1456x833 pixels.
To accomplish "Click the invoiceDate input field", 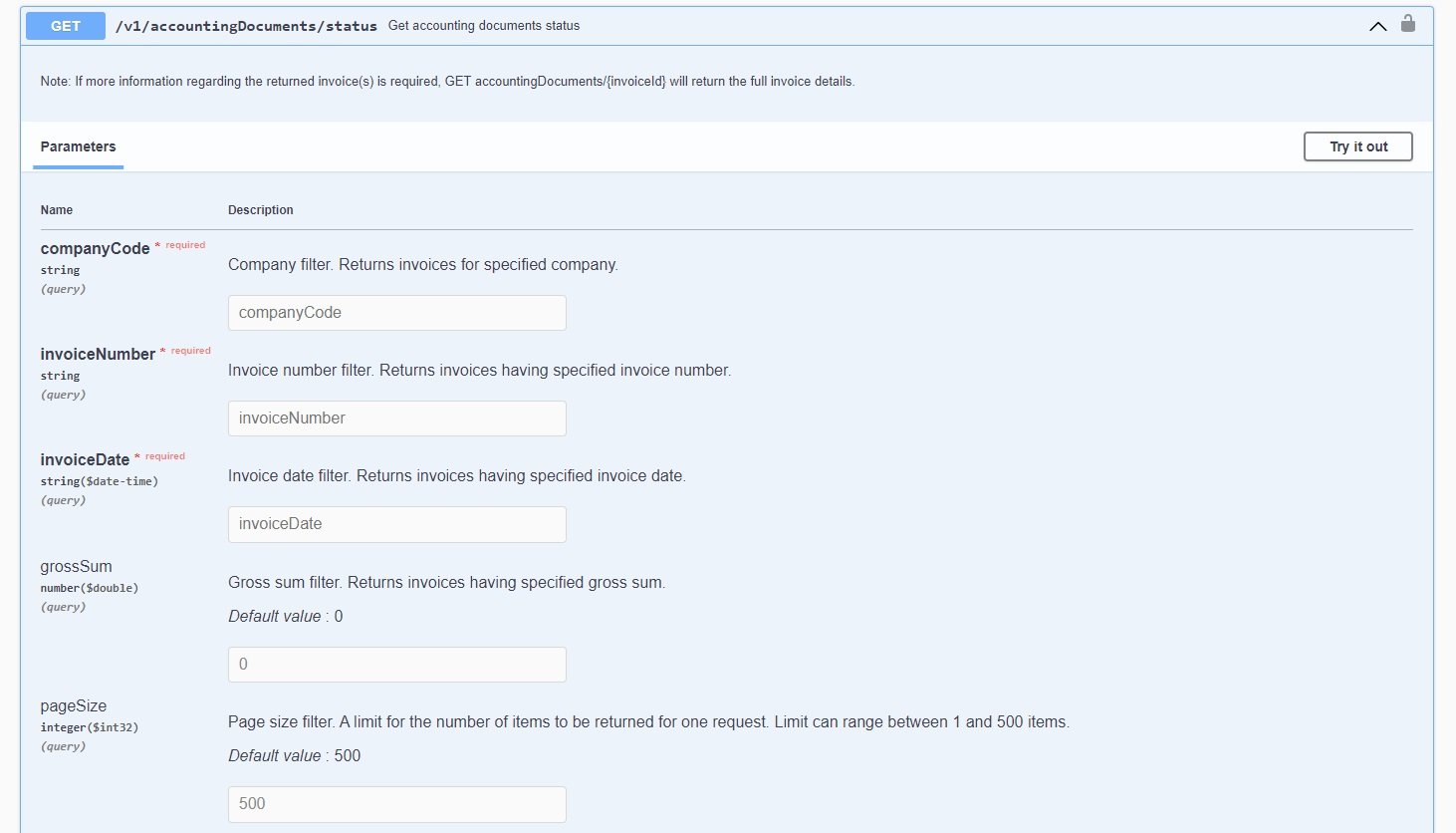I will 397,524.
